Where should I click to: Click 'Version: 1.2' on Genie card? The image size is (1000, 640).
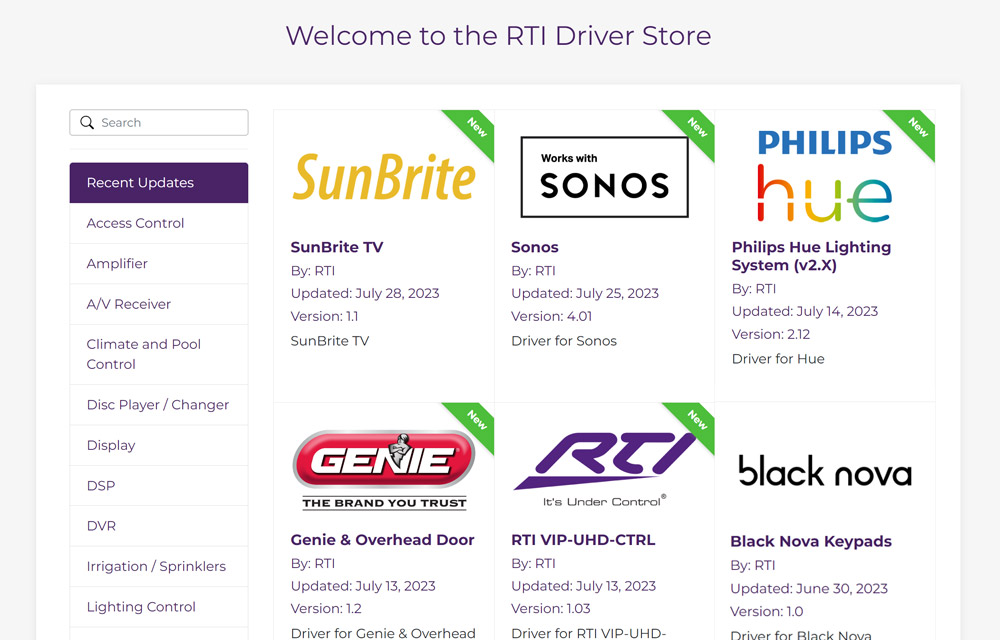(x=326, y=609)
